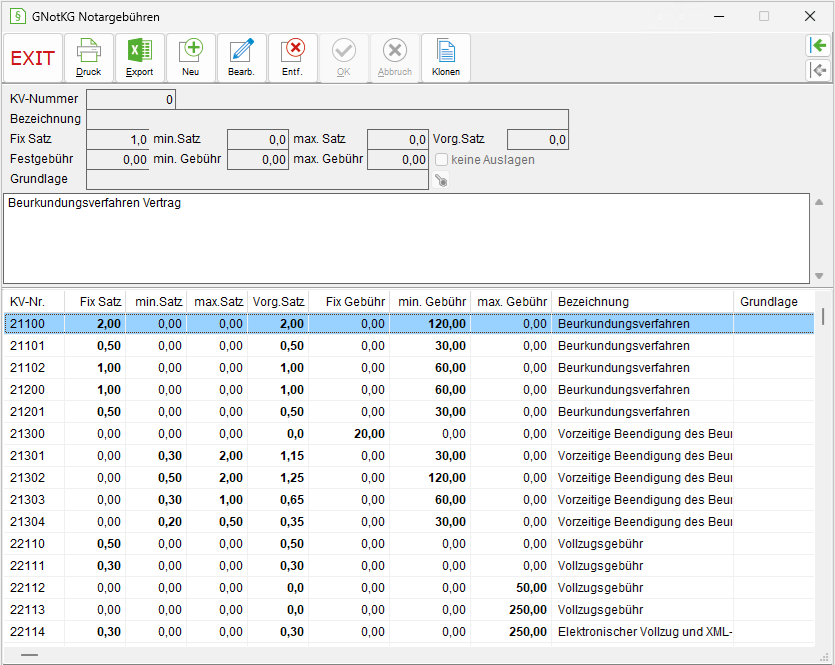Image resolution: width=835 pixels, height=665 pixels.
Task: Edit entry using Bearb. pencil icon
Action: point(241,58)
